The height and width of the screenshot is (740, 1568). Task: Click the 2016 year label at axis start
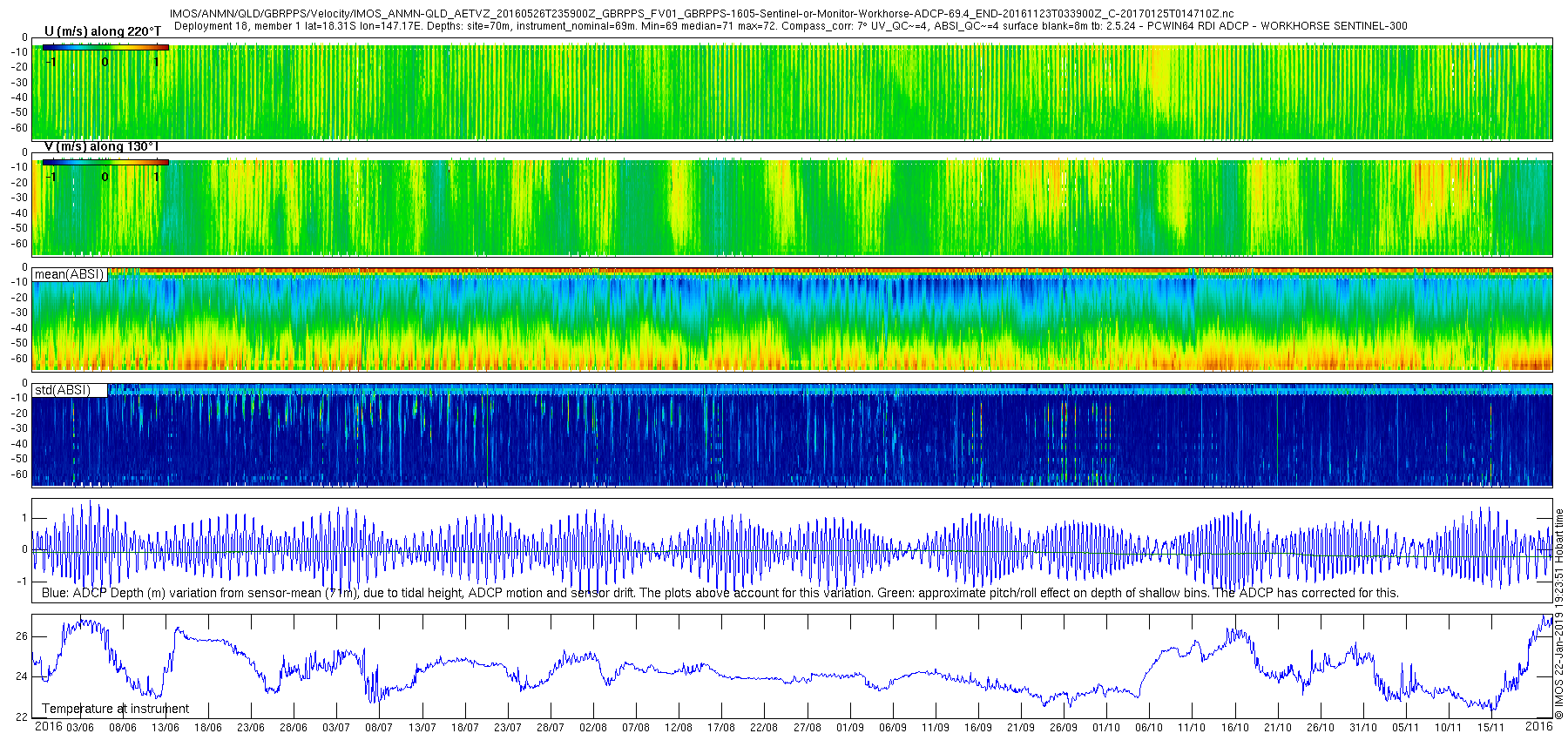point(48,726)
